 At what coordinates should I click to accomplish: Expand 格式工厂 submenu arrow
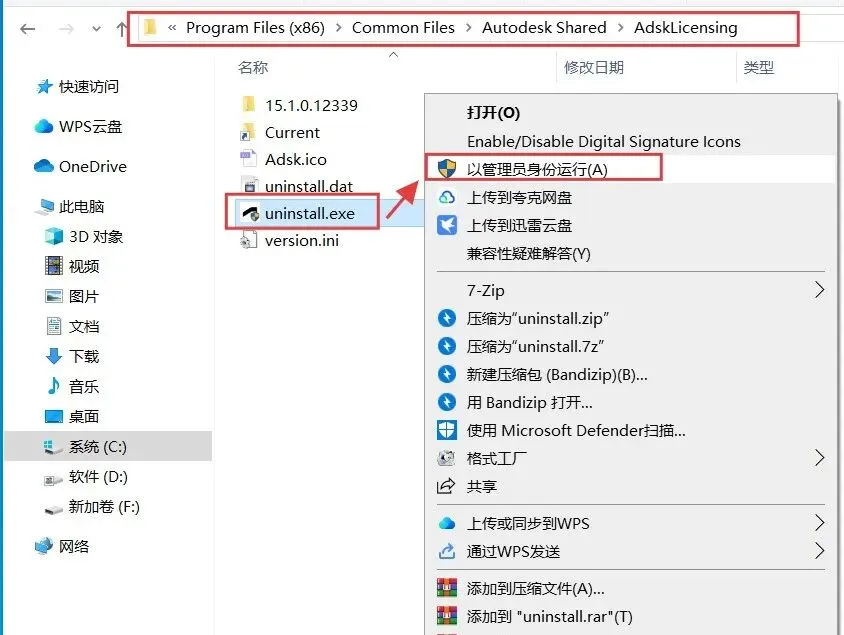click(819, 458)
